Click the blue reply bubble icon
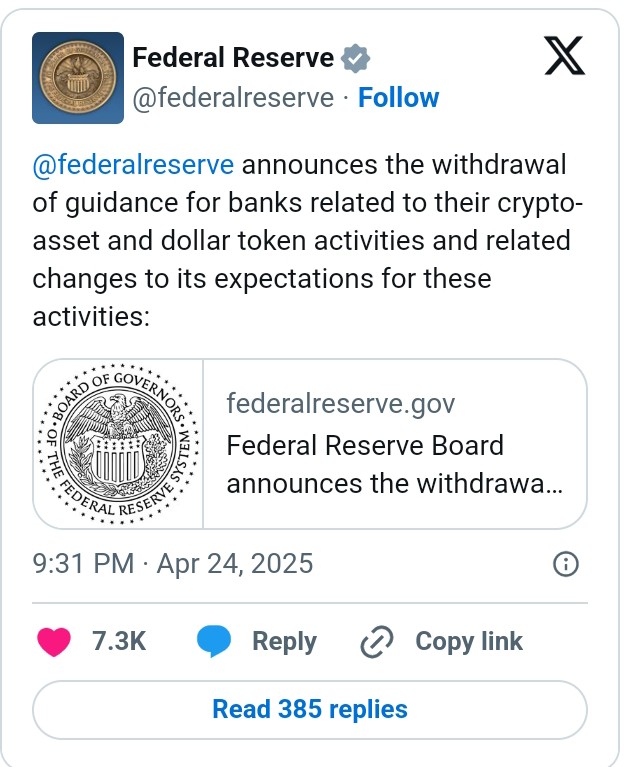The width and height of the screenshot is (624, 767). [214, 642]
